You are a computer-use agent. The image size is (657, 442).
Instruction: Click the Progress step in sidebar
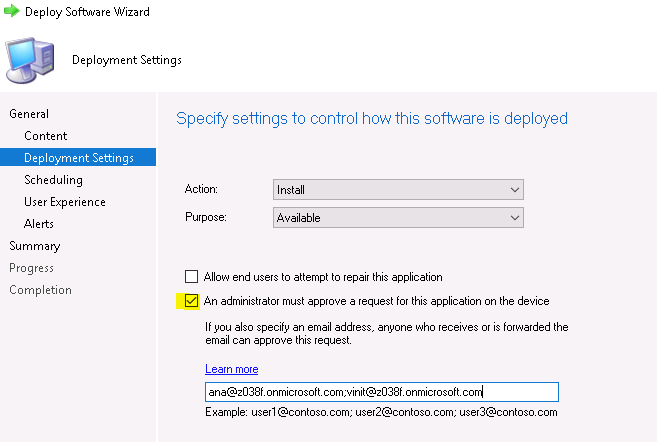(33, 268)
